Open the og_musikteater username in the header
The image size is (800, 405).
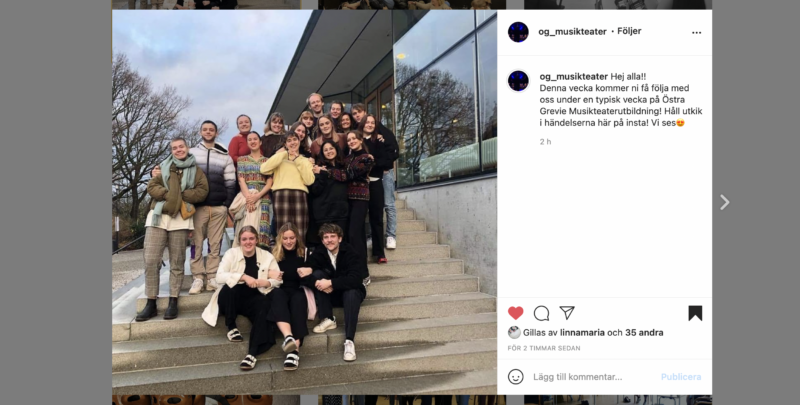point(572,32)
